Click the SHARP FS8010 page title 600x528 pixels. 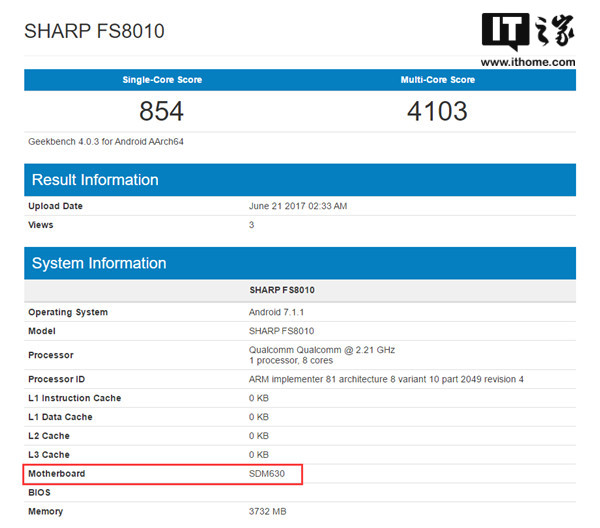pyautogui.click(x=94, y=31)
